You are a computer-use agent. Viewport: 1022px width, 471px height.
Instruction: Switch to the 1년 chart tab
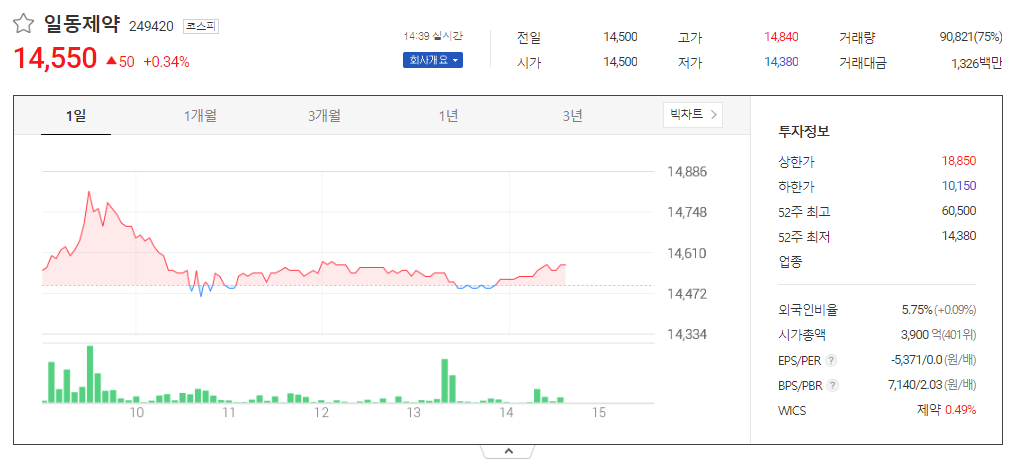click(448, 116)
